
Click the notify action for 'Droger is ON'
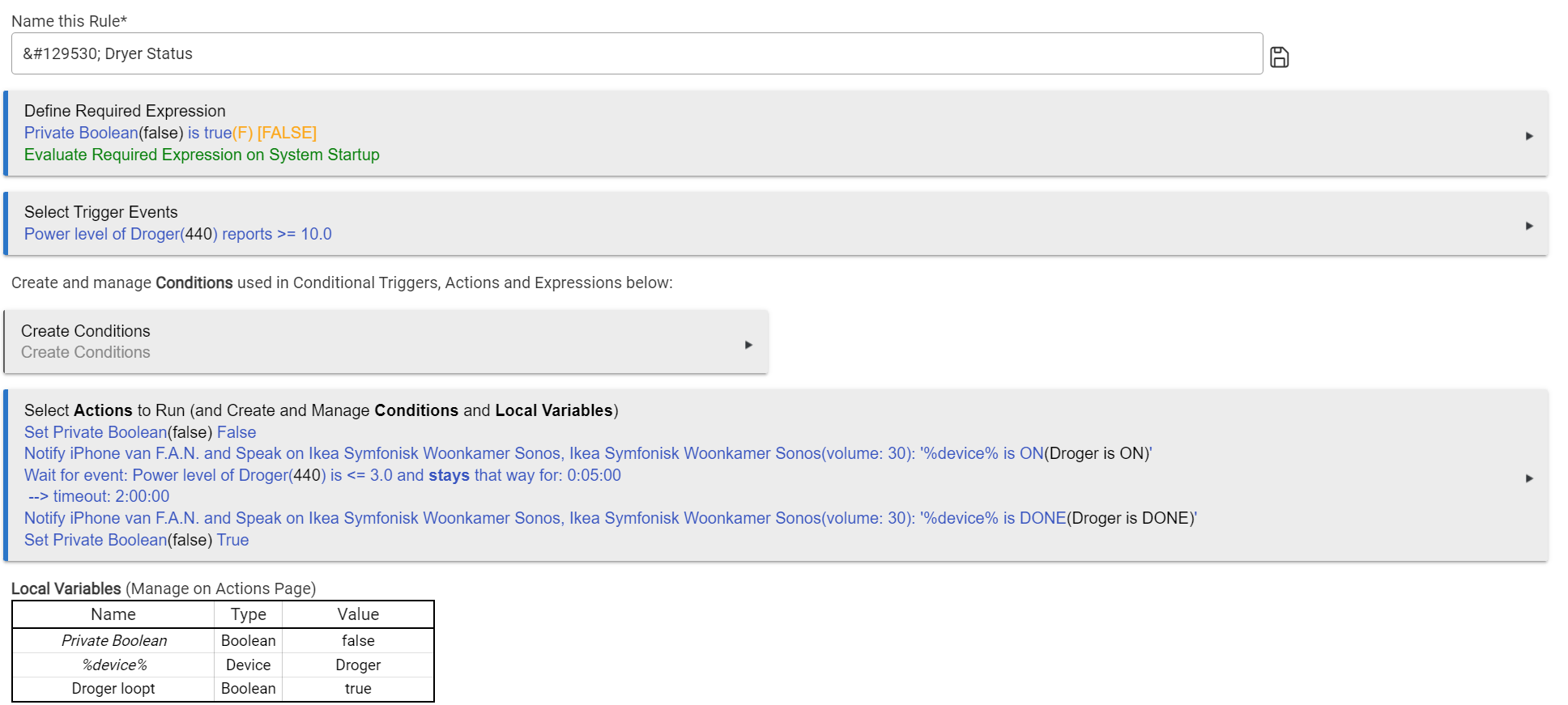[587, 453]
